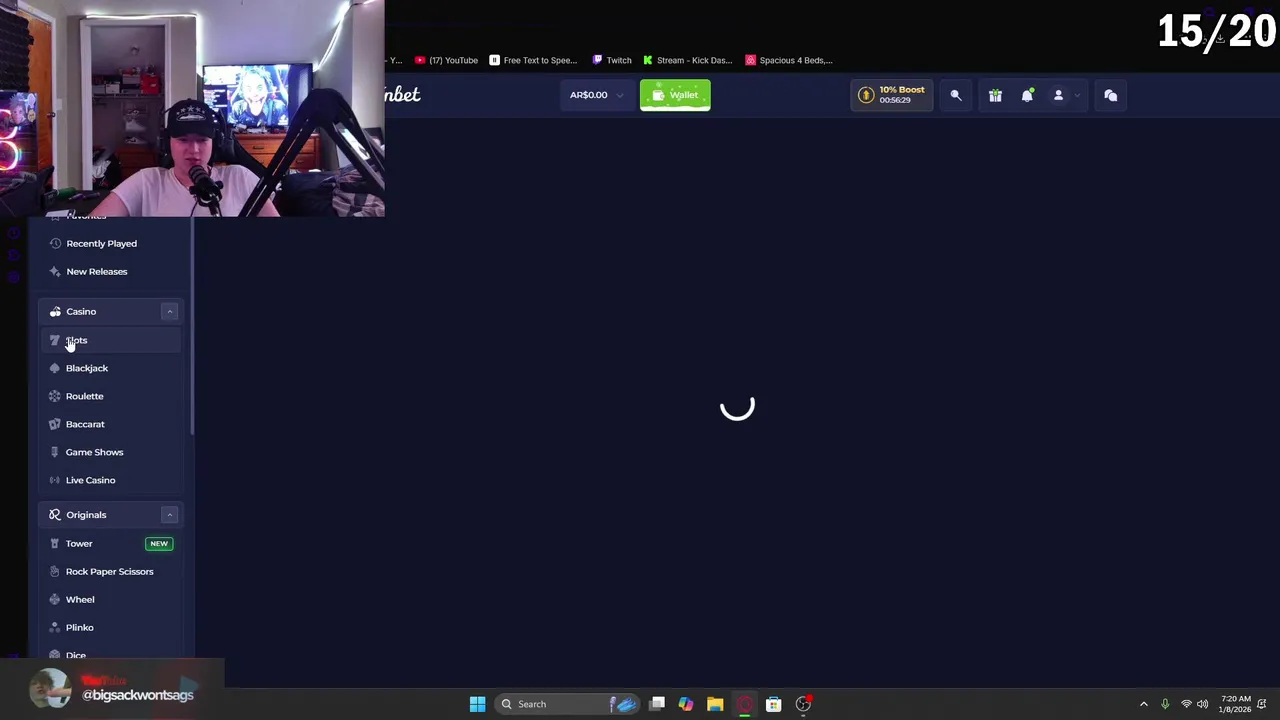This screenshot has height=720, width=1280.
Task: Open the user profile icon
Action: (1058, 95)
